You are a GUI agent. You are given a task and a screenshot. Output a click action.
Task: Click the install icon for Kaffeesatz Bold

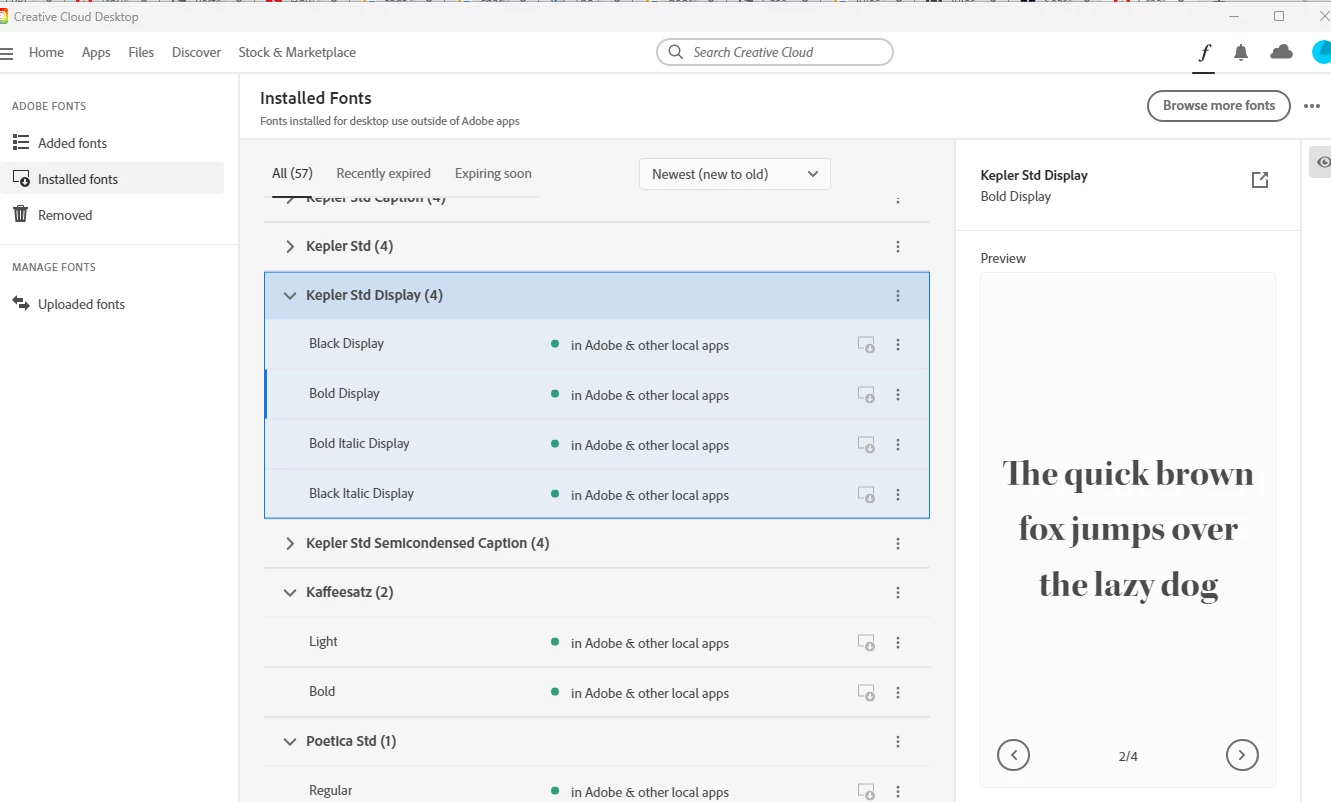(x=866, y=693)
